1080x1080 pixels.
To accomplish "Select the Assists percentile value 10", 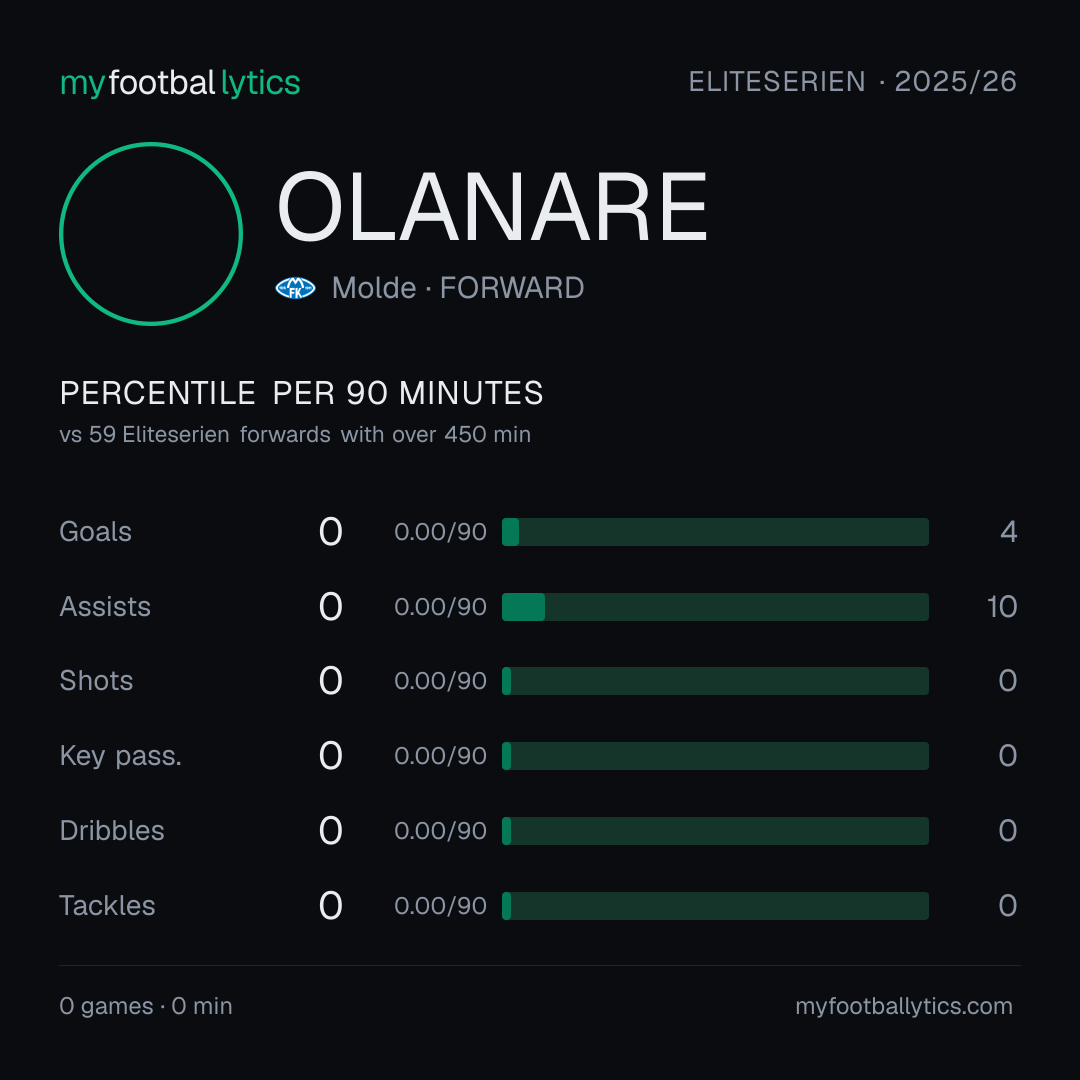I will [x=1002, y=607].
